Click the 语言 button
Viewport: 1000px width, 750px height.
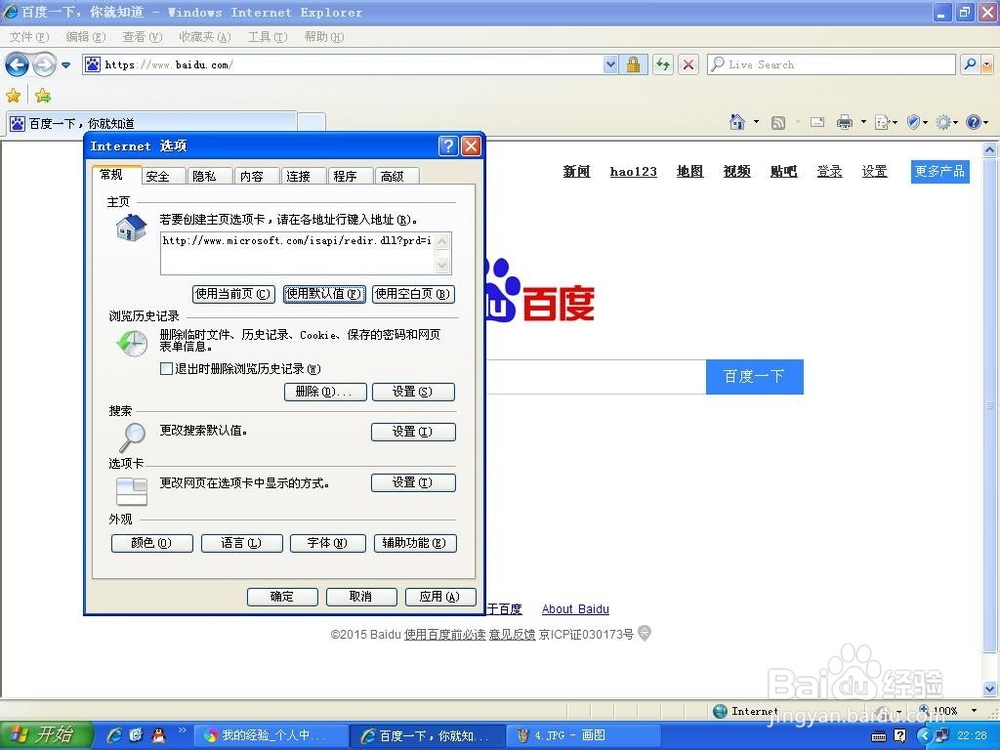tap(242, 543)
